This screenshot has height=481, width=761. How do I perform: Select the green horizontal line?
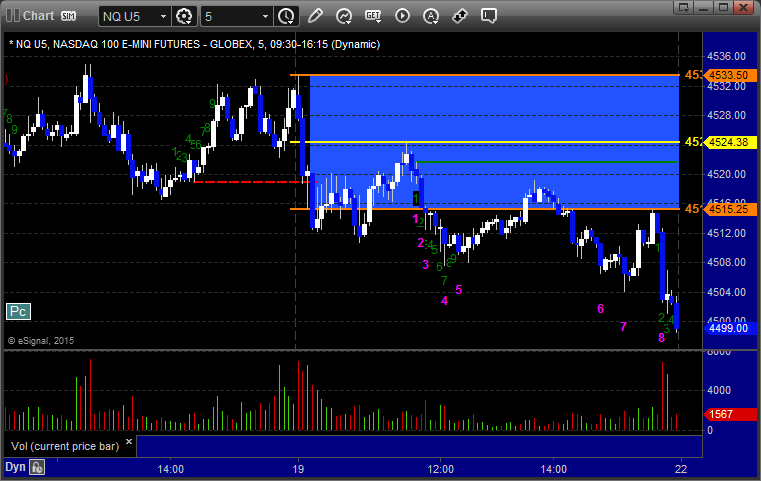[546, 162]
